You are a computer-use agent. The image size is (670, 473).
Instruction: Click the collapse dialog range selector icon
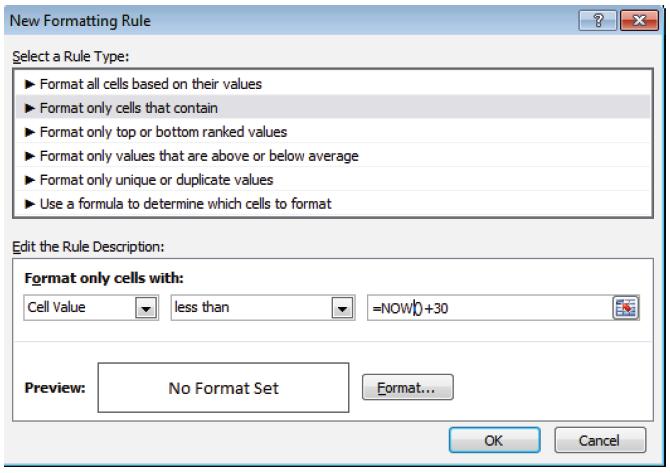pos(626,308)
